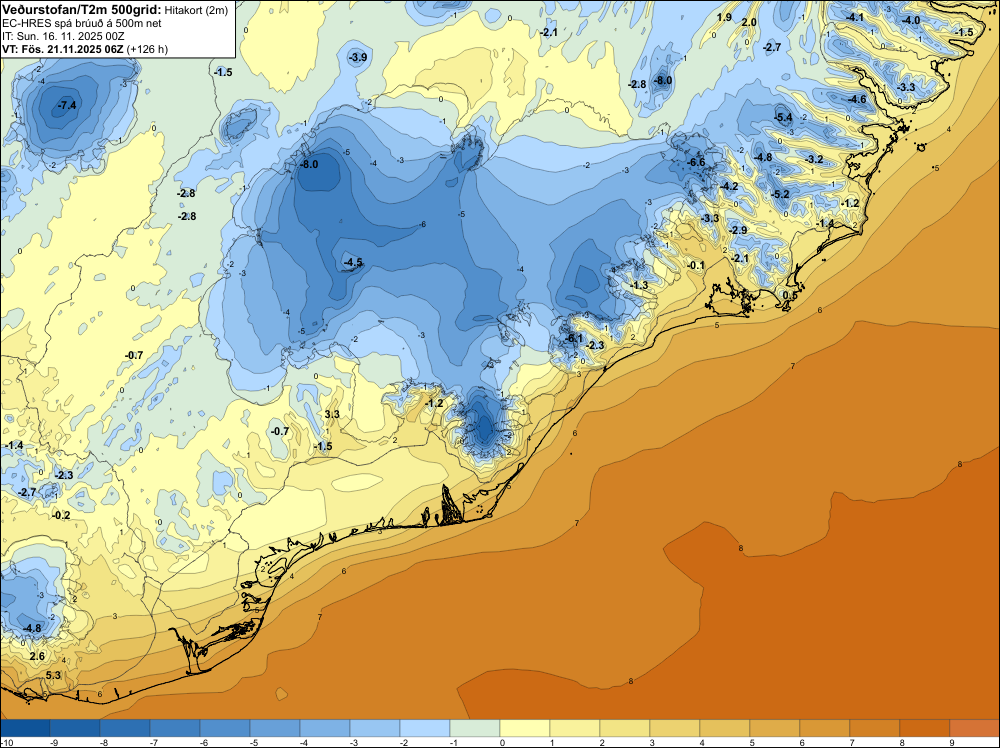Select the 3.3 temperature label
Viewport: 1000px width, 748px height.
tap(332, 414)
